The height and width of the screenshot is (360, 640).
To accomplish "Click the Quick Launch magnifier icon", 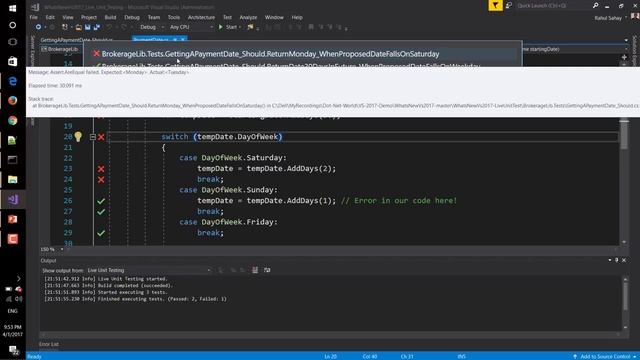I will coord(596,5).
